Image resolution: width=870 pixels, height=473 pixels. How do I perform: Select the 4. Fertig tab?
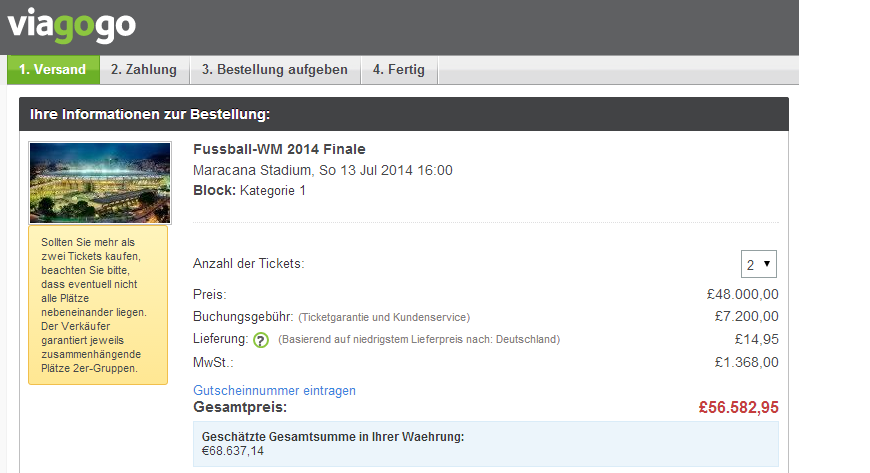(x=399, y=69)
